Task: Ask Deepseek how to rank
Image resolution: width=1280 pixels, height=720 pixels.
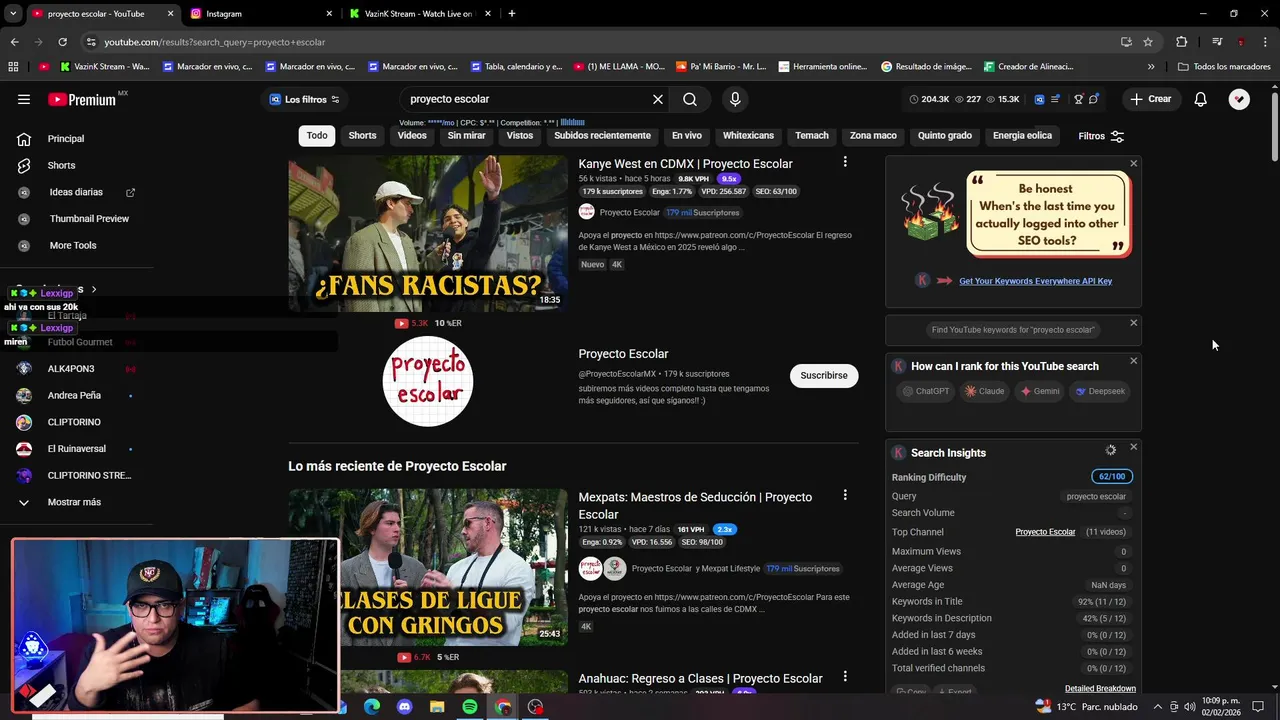Action: point(1100,391)
